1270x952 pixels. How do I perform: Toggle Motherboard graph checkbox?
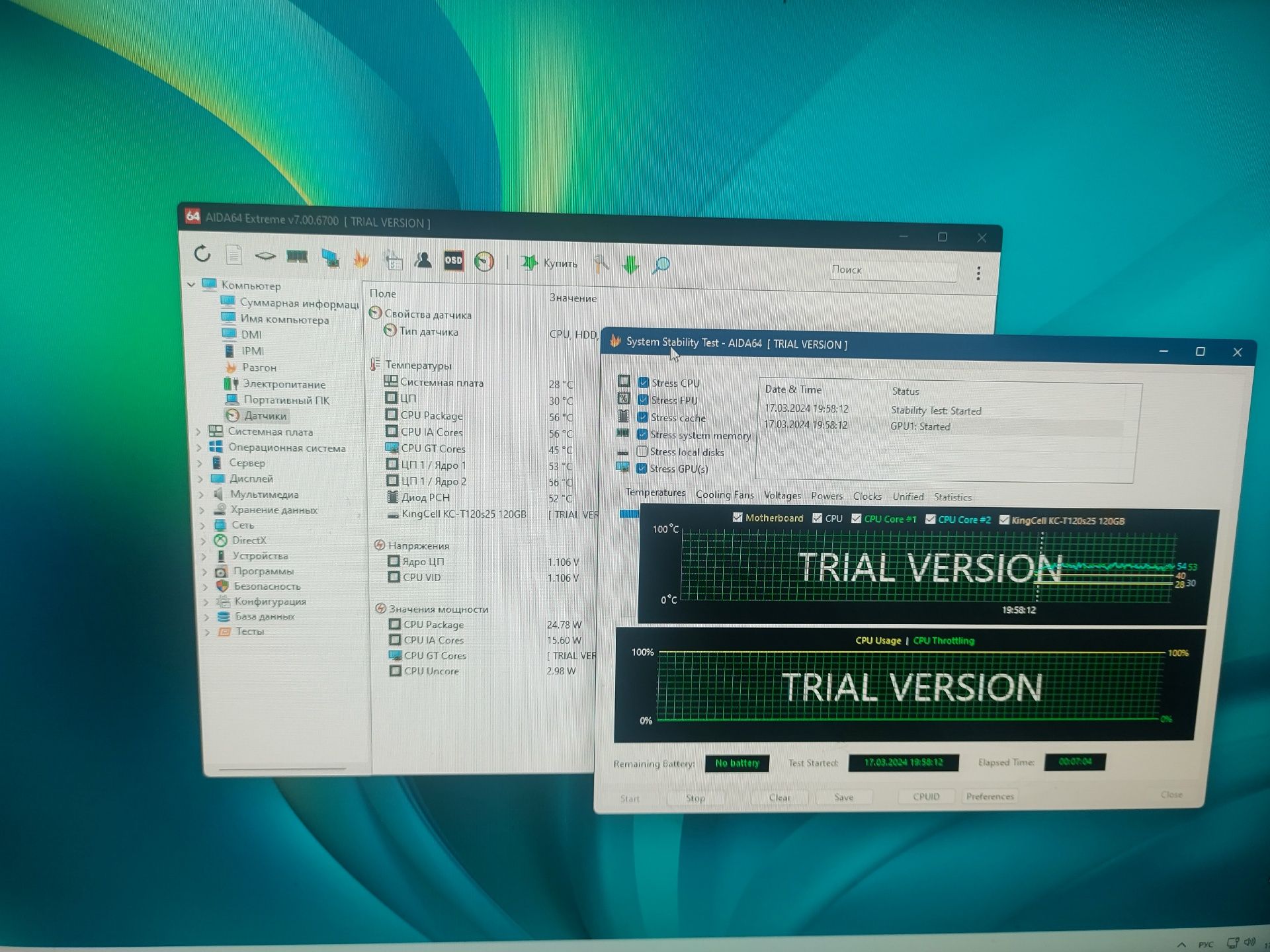(738, 518)
